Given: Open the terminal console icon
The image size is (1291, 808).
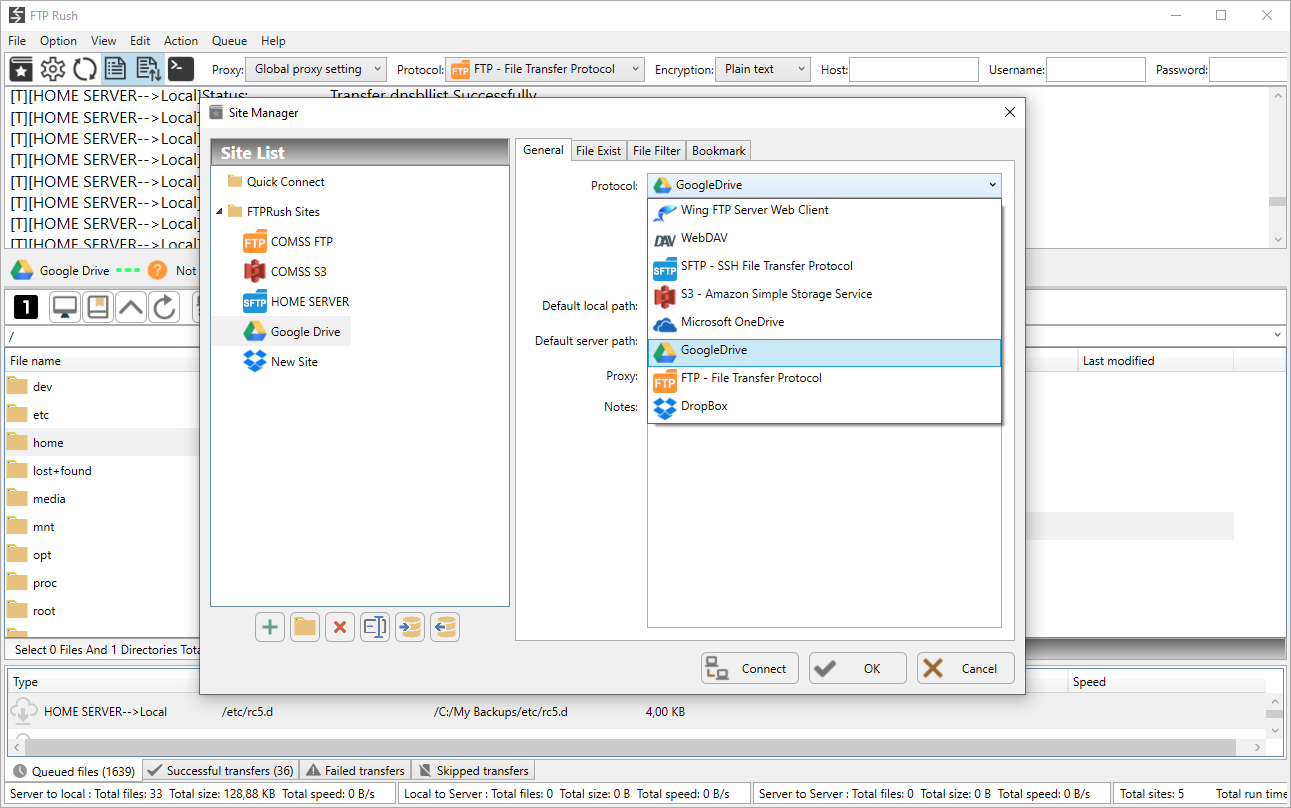Looking at the screenshot, I should [181, 69].
